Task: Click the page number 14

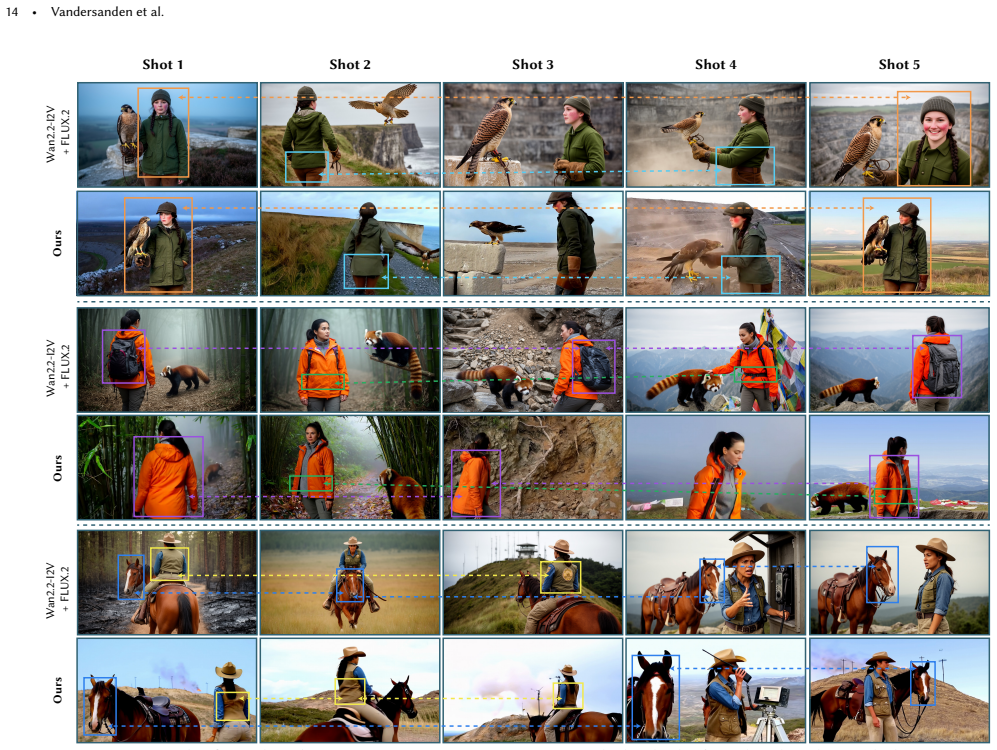Action: (11, 11)
